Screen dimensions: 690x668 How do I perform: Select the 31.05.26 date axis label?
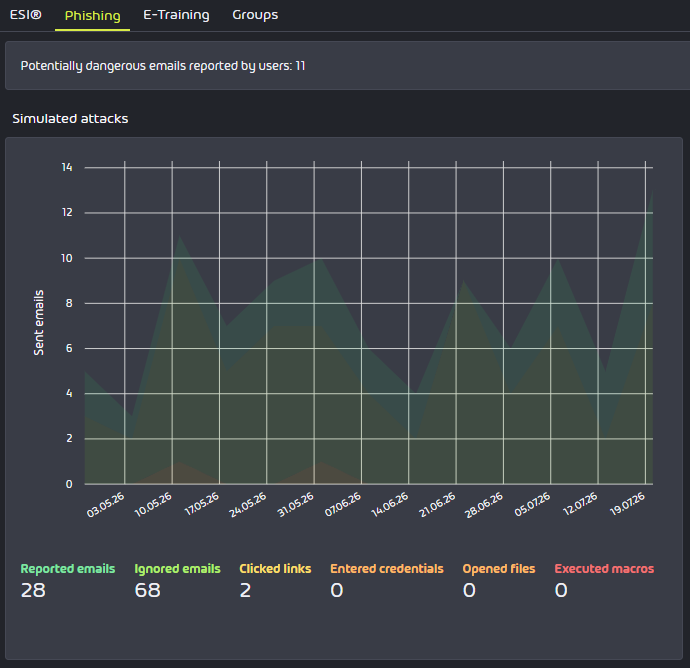pos(295,505)
